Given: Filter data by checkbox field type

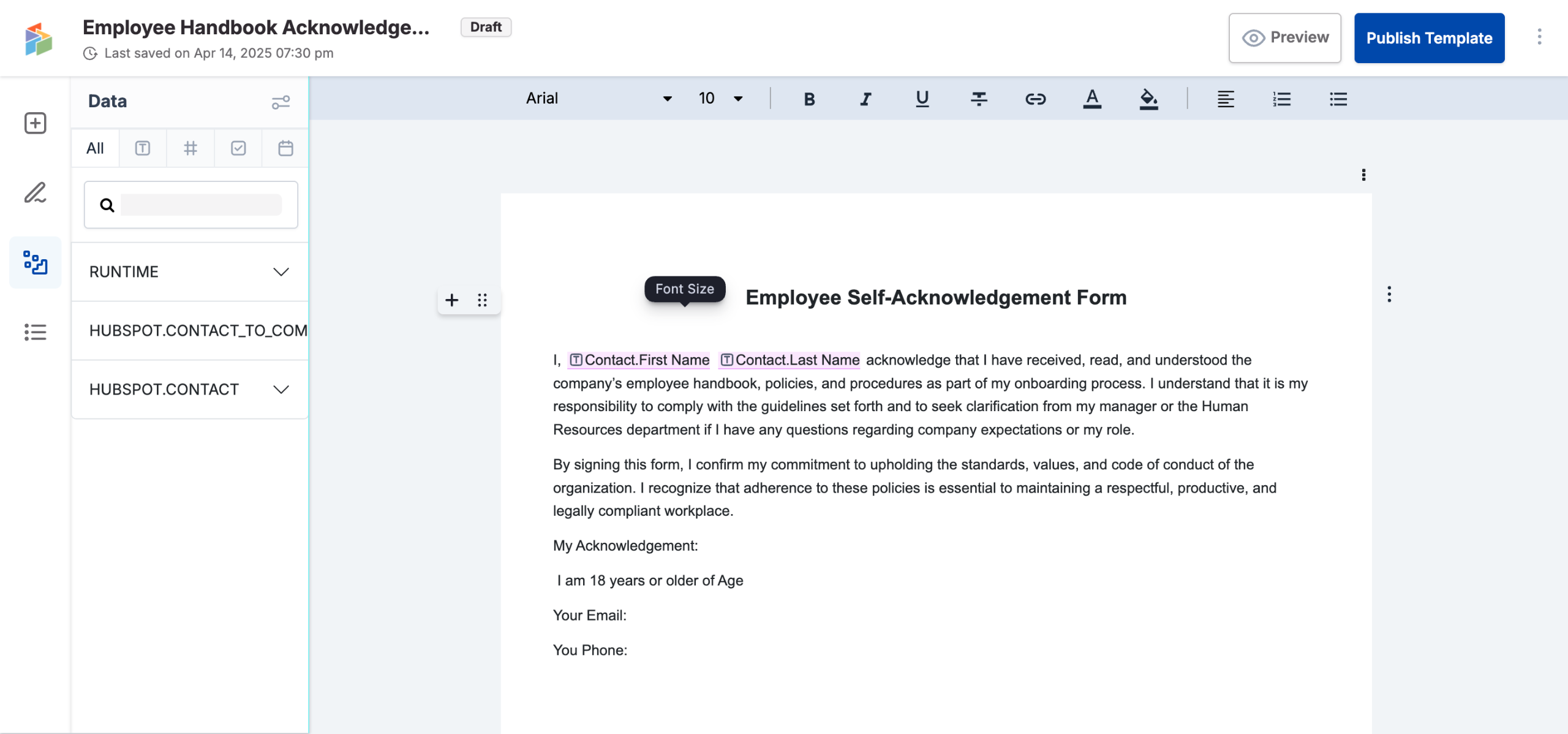Looking at the screenshot, I should point(238,148).
